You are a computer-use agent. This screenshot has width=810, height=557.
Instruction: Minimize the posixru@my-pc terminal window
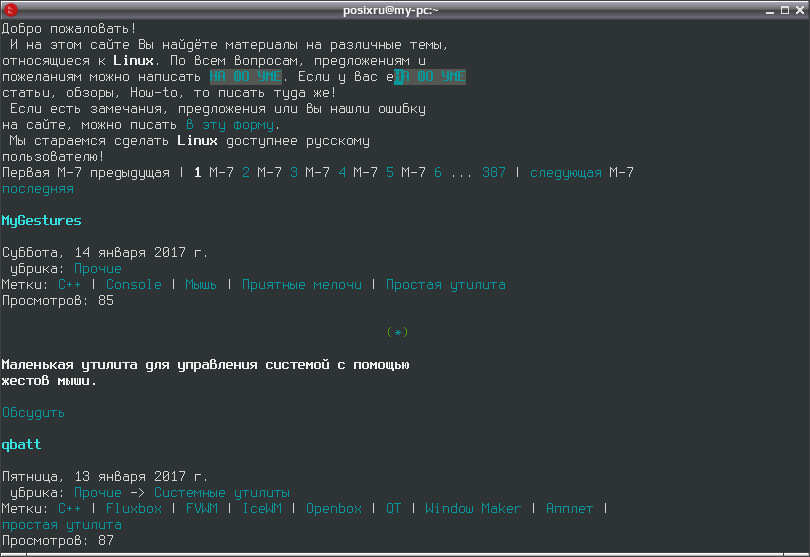tap(770, 10)
